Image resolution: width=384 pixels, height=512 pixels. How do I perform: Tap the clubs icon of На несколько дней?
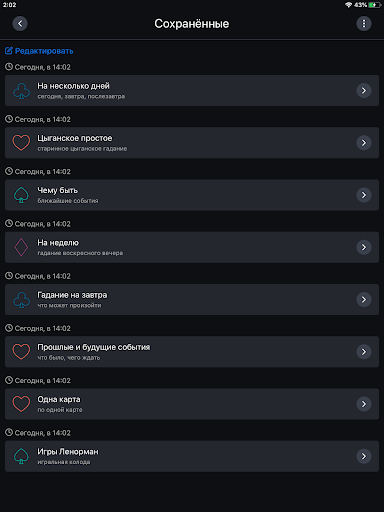[21, 91]
